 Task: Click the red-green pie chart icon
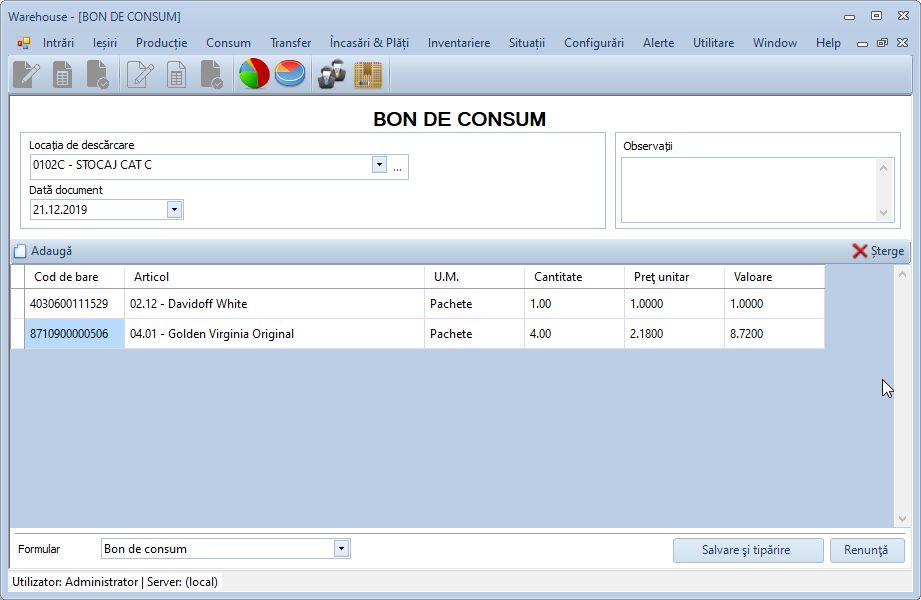(x=254, y=75)
